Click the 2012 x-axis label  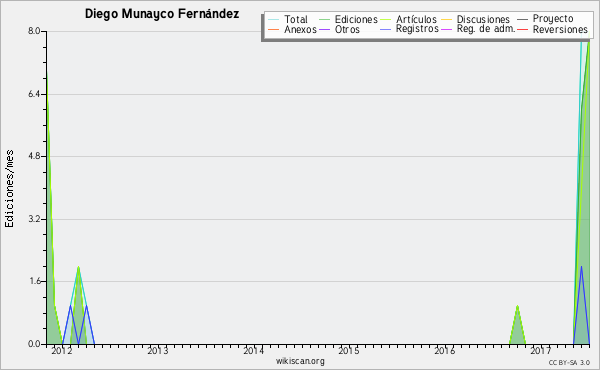pyautogui.click(x=62, y=351)
